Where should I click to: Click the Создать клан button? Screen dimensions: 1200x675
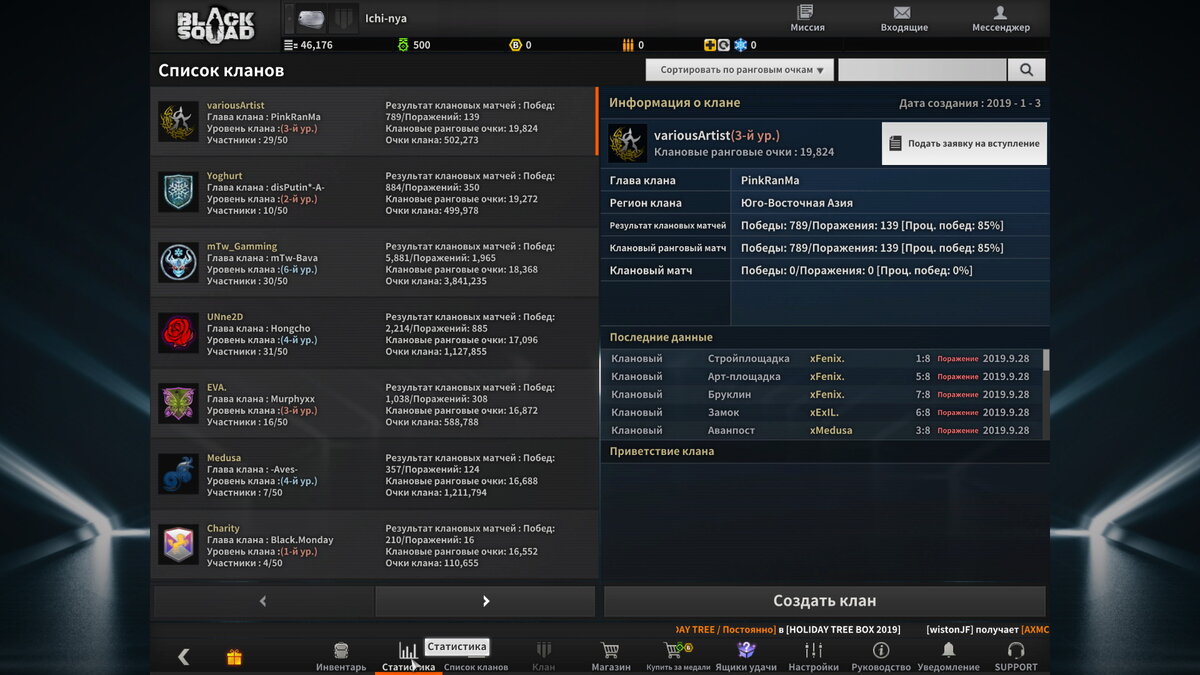[x=825, y=601]
